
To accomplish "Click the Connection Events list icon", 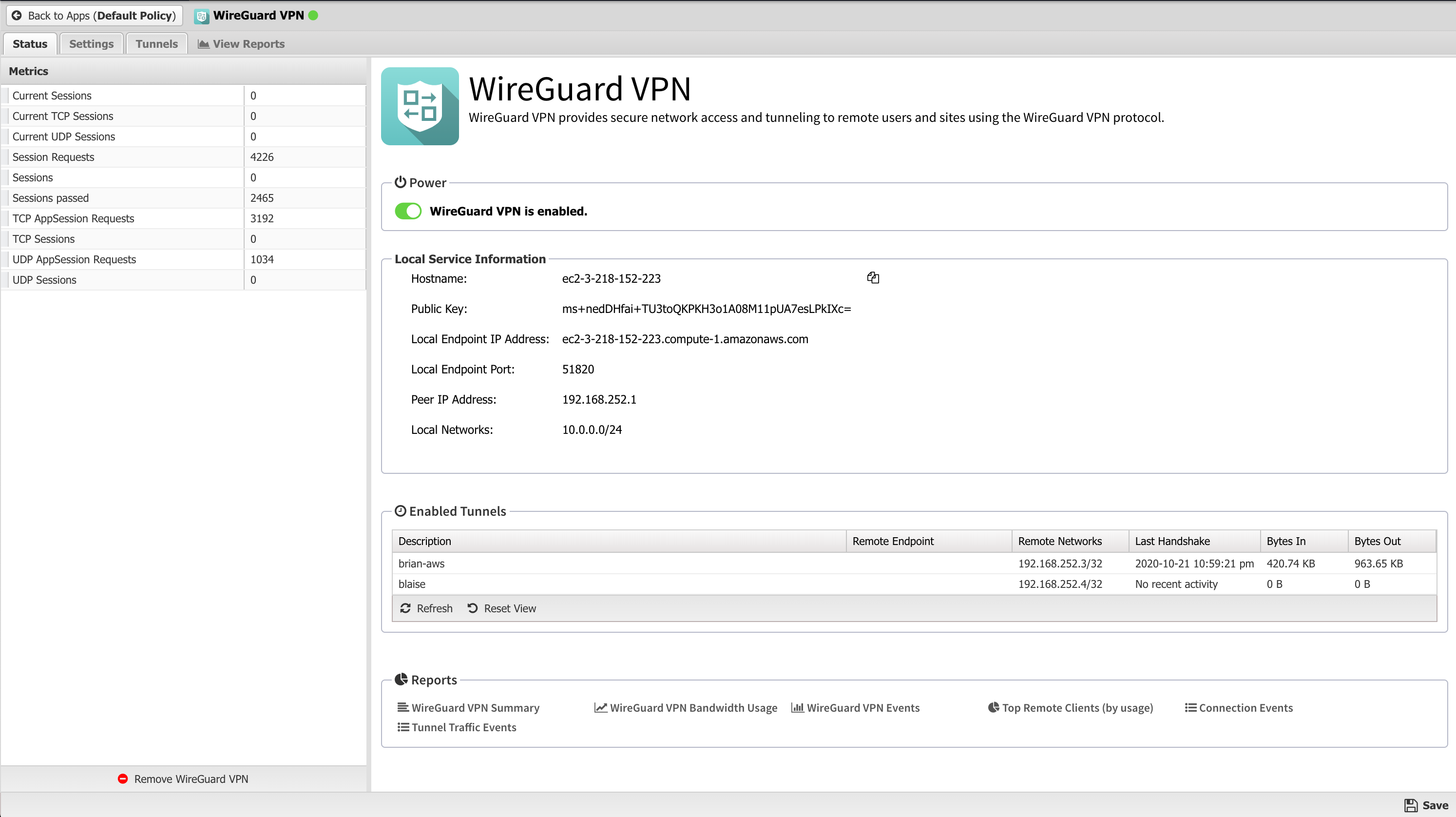I will coord(1190,707).
